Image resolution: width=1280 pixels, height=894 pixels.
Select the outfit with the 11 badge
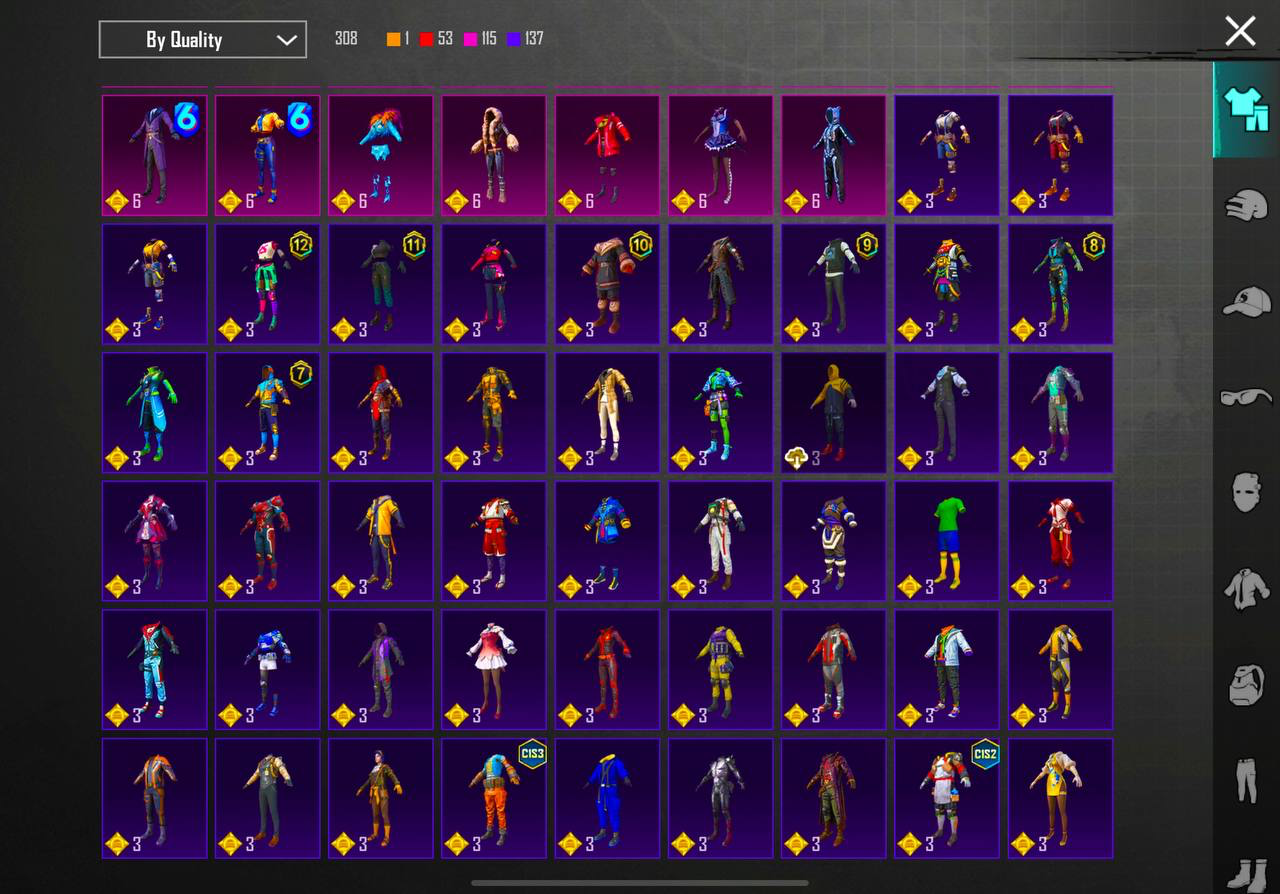pos(381,284)
